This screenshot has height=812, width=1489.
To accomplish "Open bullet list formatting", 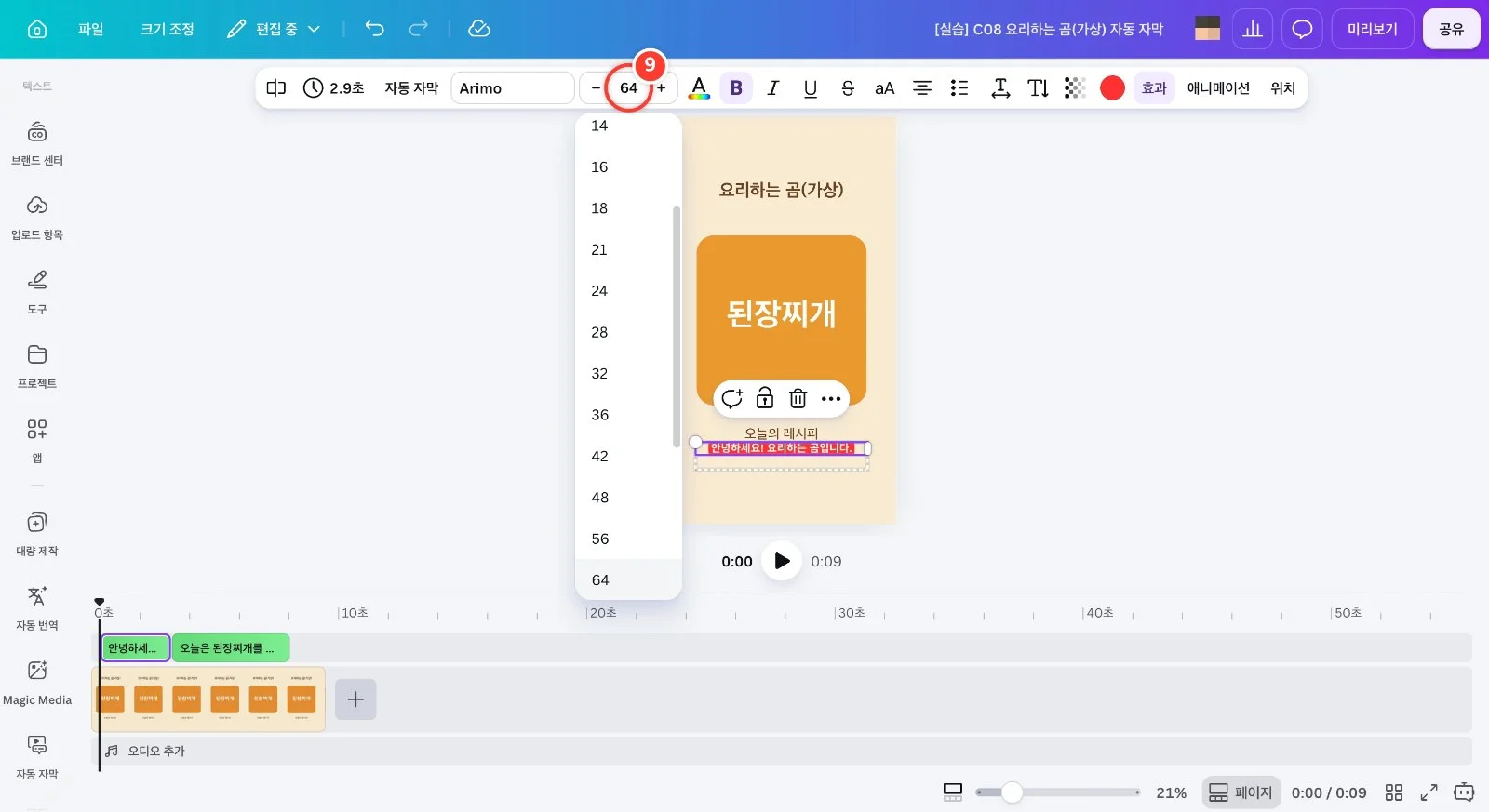I will (959, 88).
